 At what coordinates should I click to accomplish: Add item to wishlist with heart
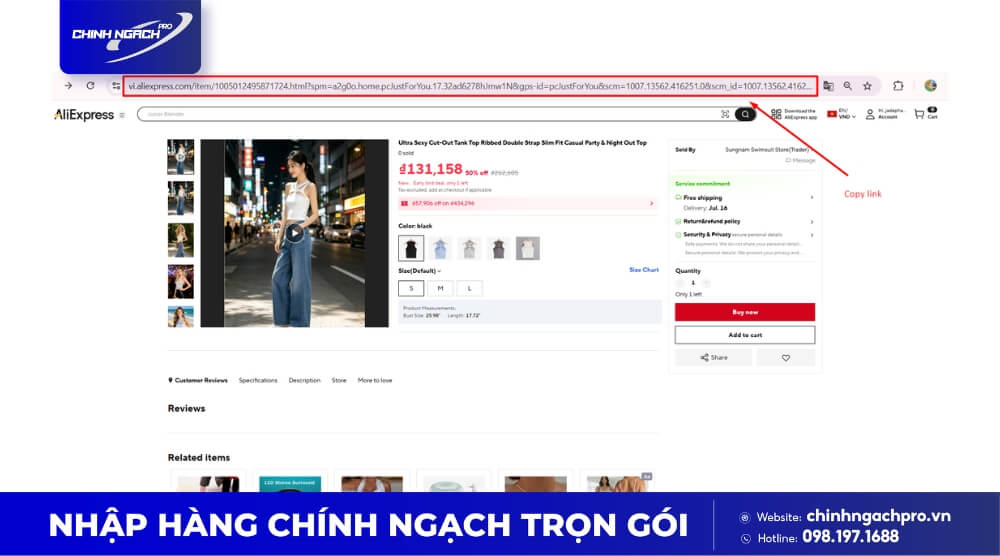(x=786, y=358)
